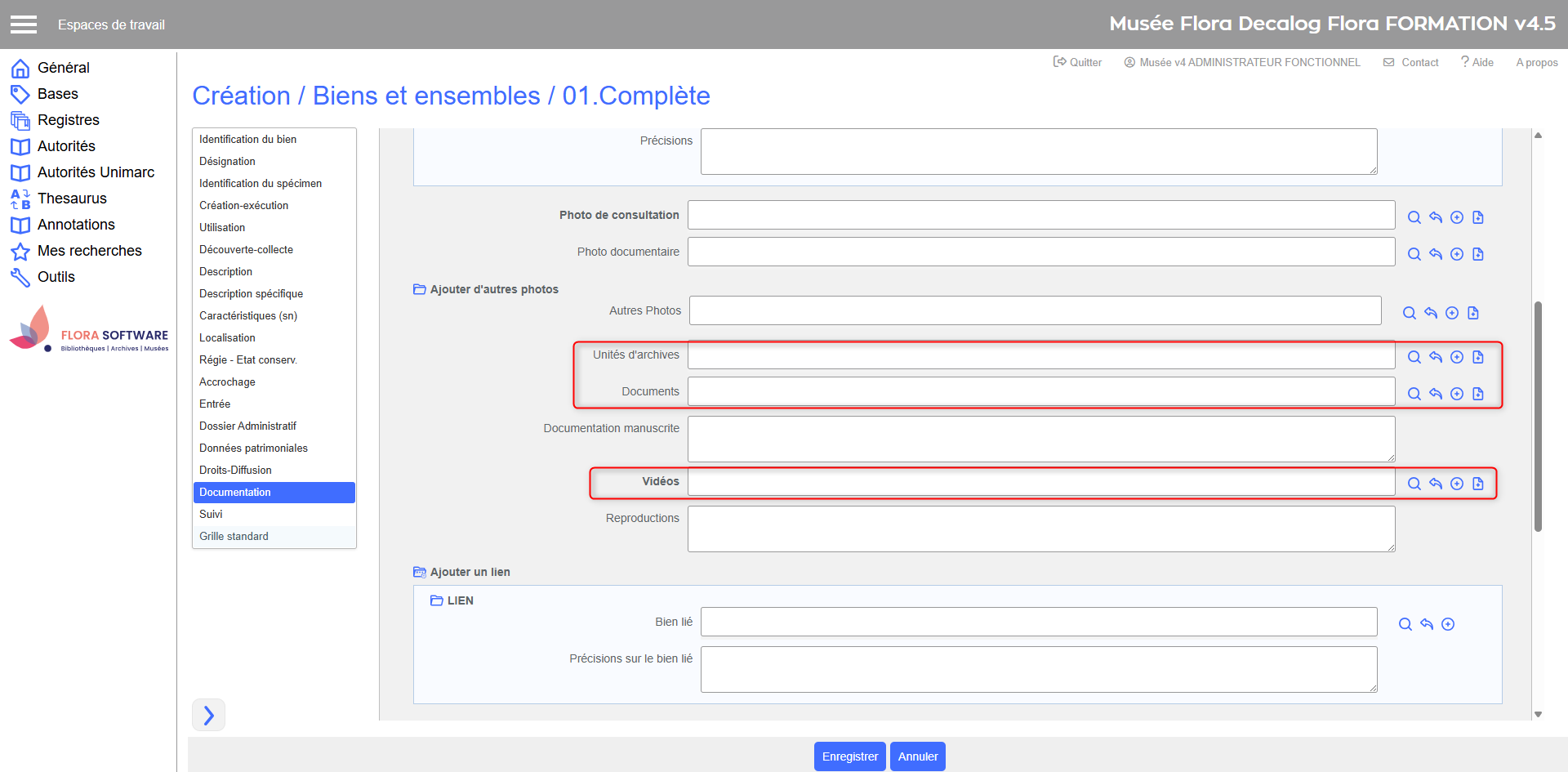This screenshot has height=772, width=1568.
Task: Click the add plus icon beside Vidéos
Action: (x=1456, y=484)
